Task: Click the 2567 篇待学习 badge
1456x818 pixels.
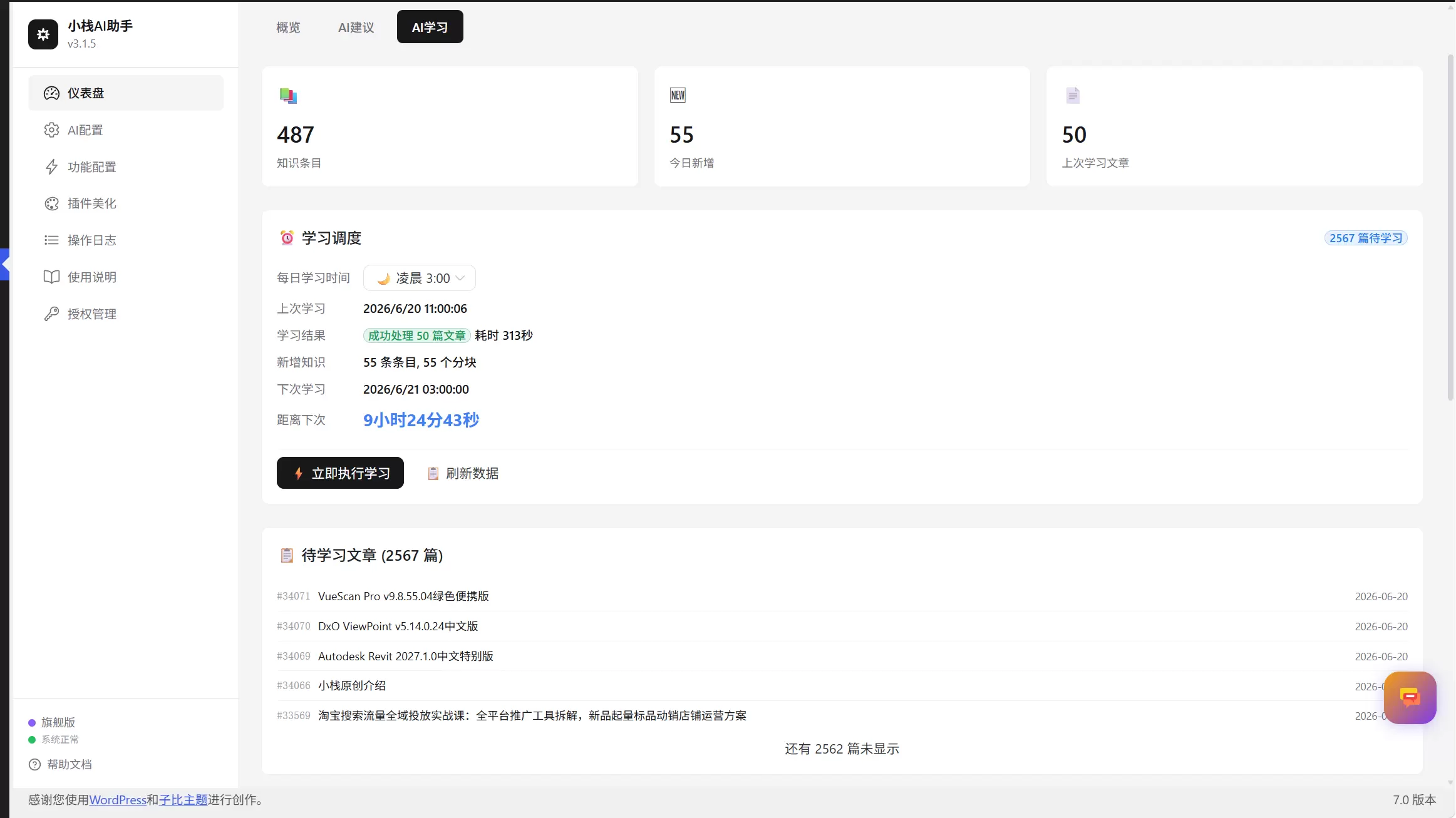Action: pos(1366,238)
